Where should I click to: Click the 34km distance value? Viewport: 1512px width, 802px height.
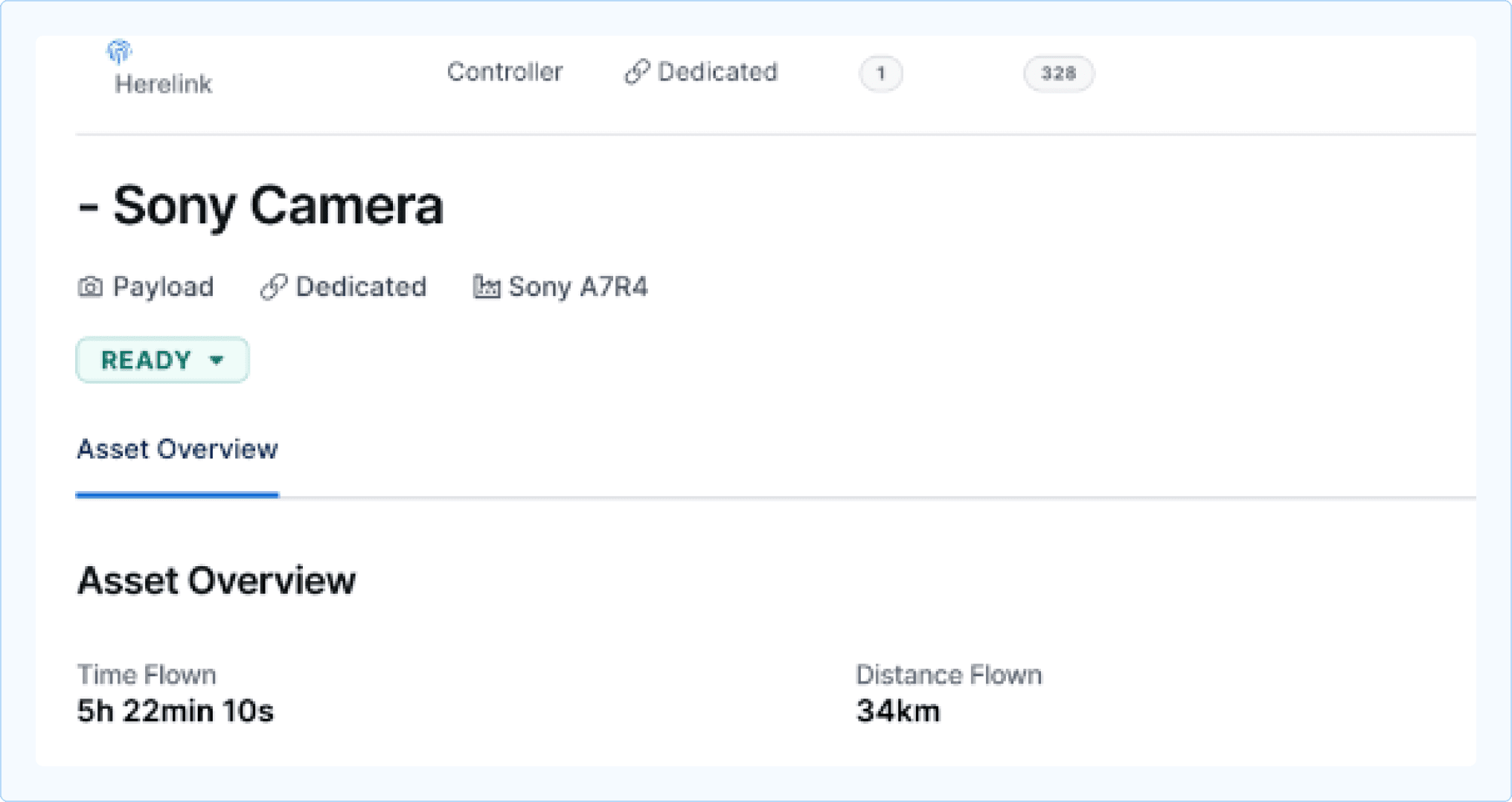pyautogui.click(x=898, y=712)
